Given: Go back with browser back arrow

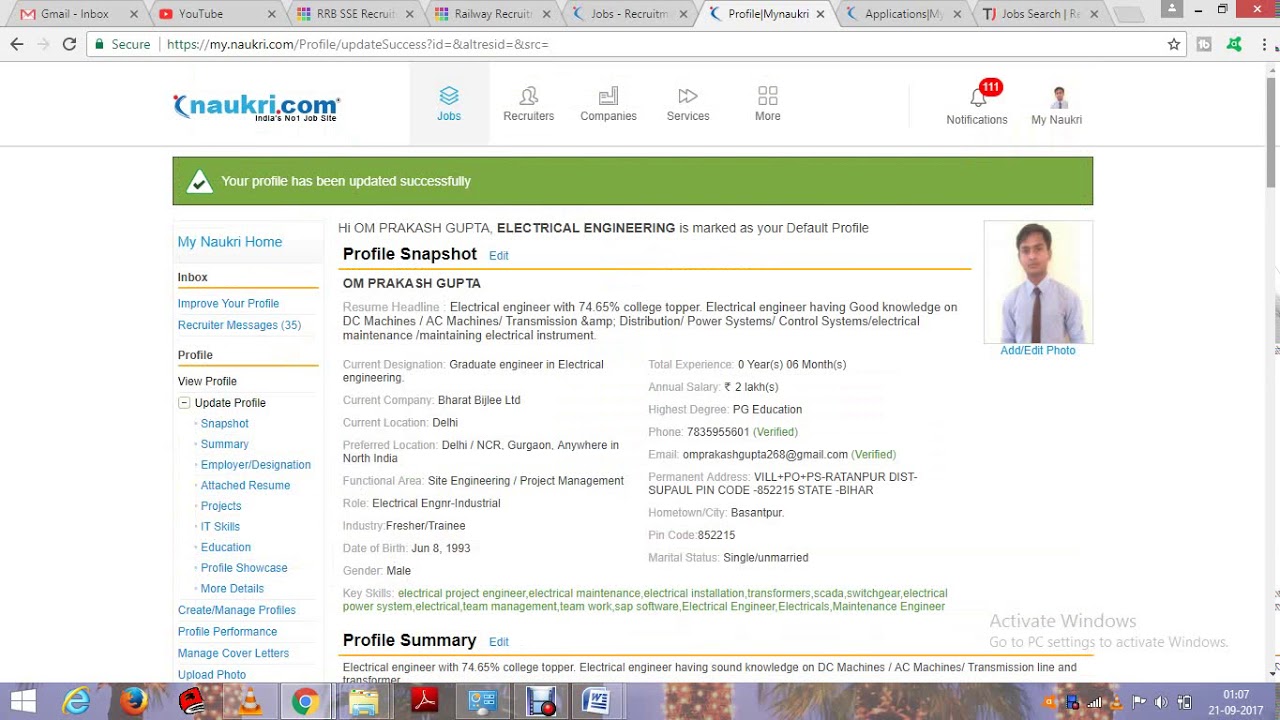Looking at the screenshot, I should [16, 44].
